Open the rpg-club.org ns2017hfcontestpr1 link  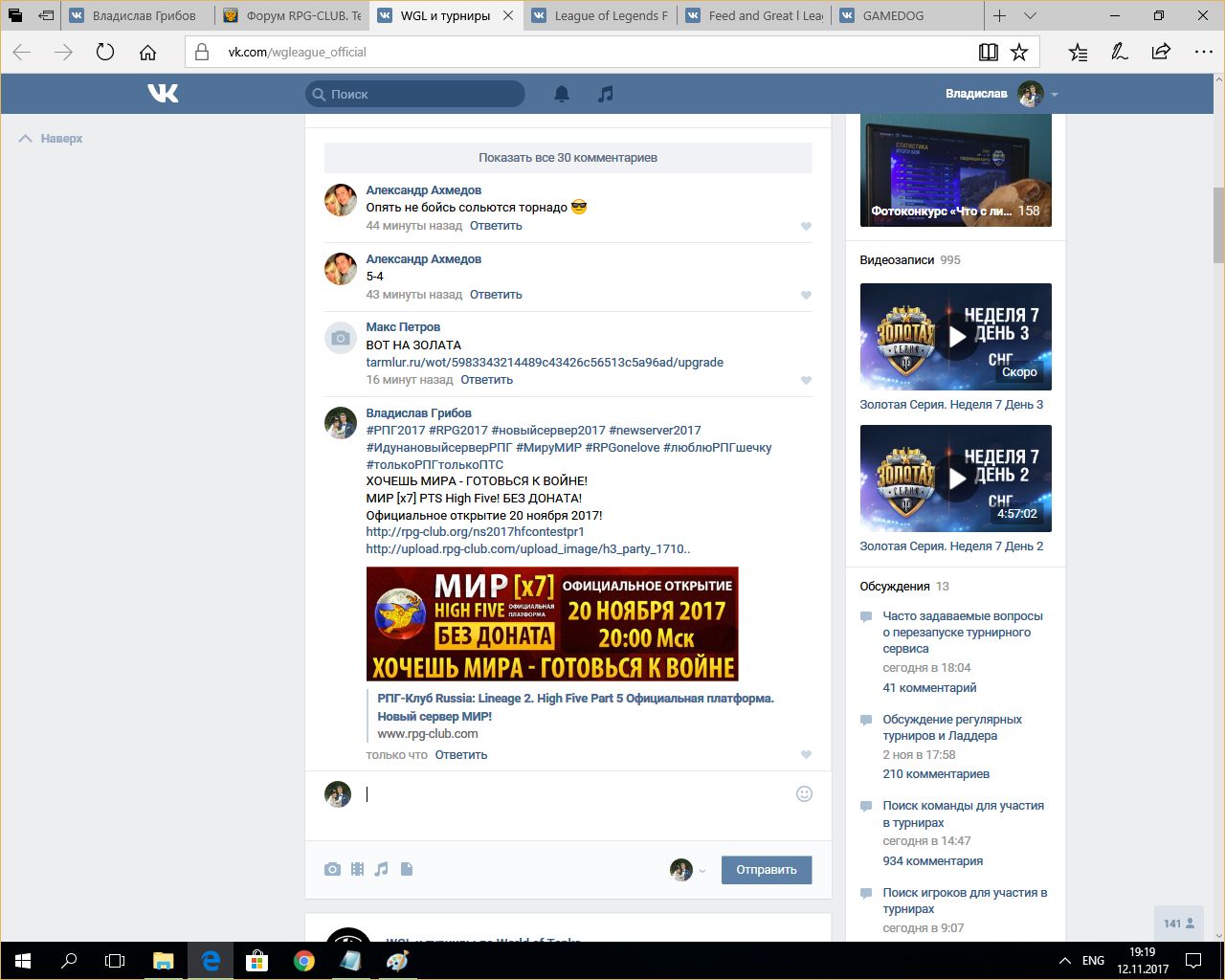click(475, 532)
